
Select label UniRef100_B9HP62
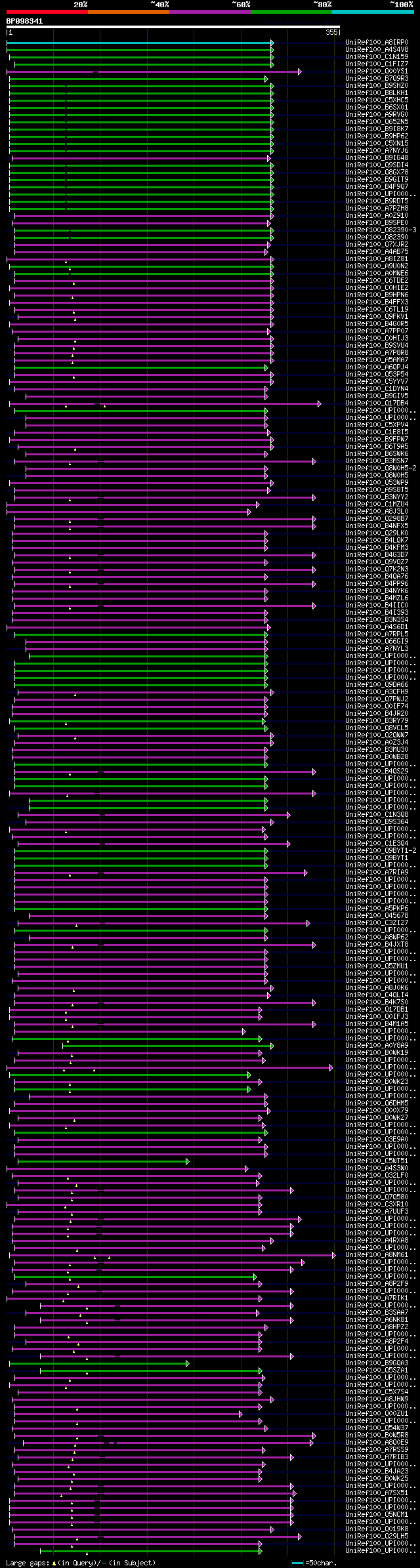point(377,136)
